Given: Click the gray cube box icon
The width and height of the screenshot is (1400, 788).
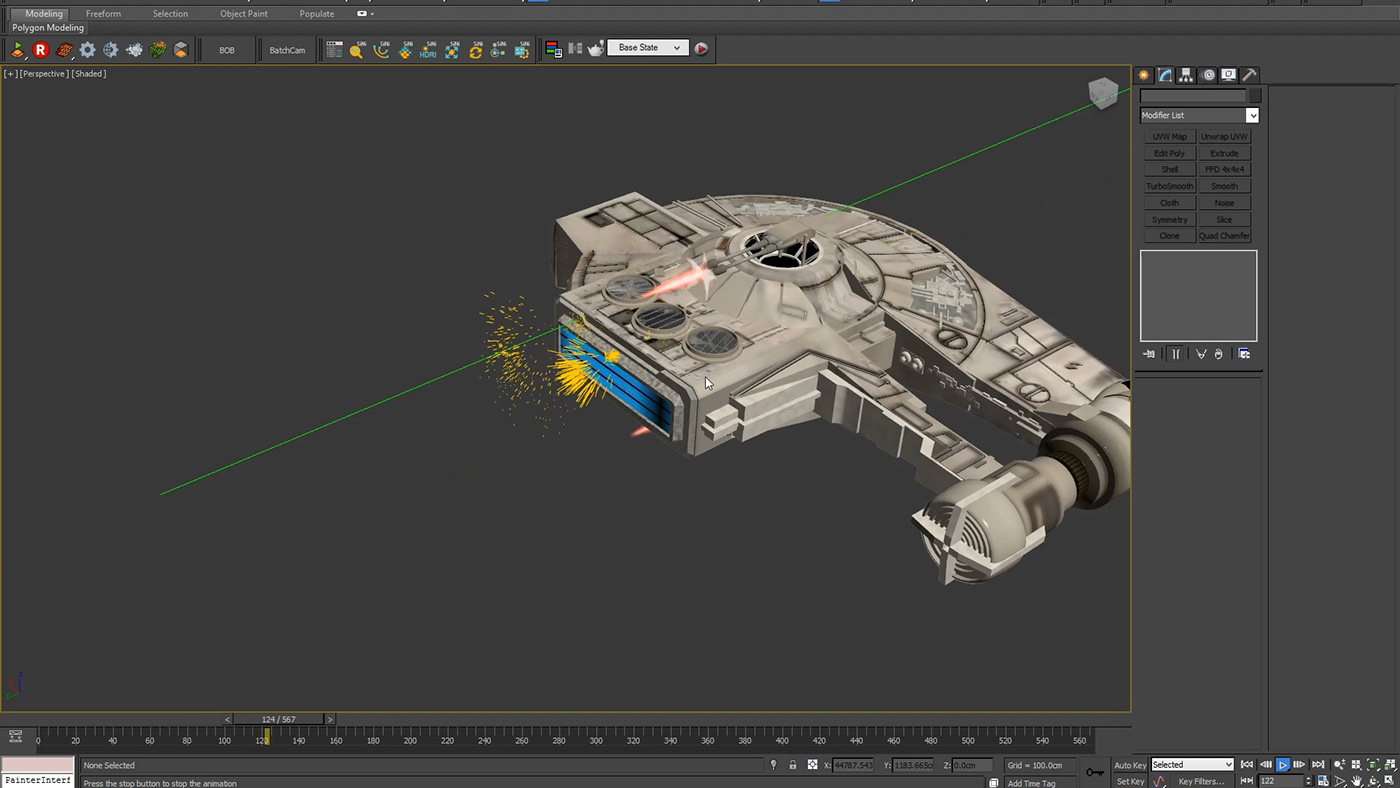Looking at the screenshot, I should (181, 49).
